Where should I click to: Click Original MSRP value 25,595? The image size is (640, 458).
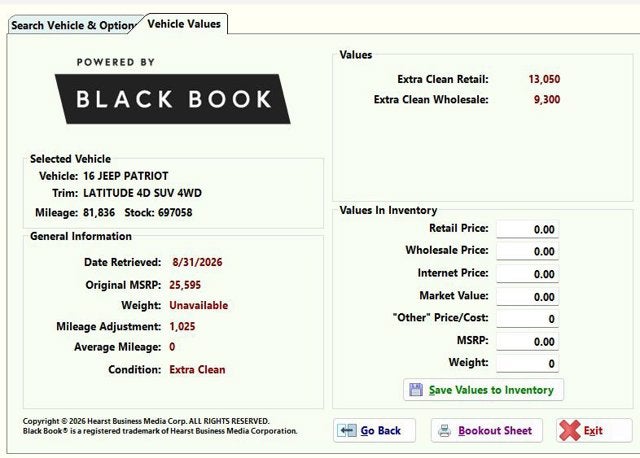coord(185,285)
